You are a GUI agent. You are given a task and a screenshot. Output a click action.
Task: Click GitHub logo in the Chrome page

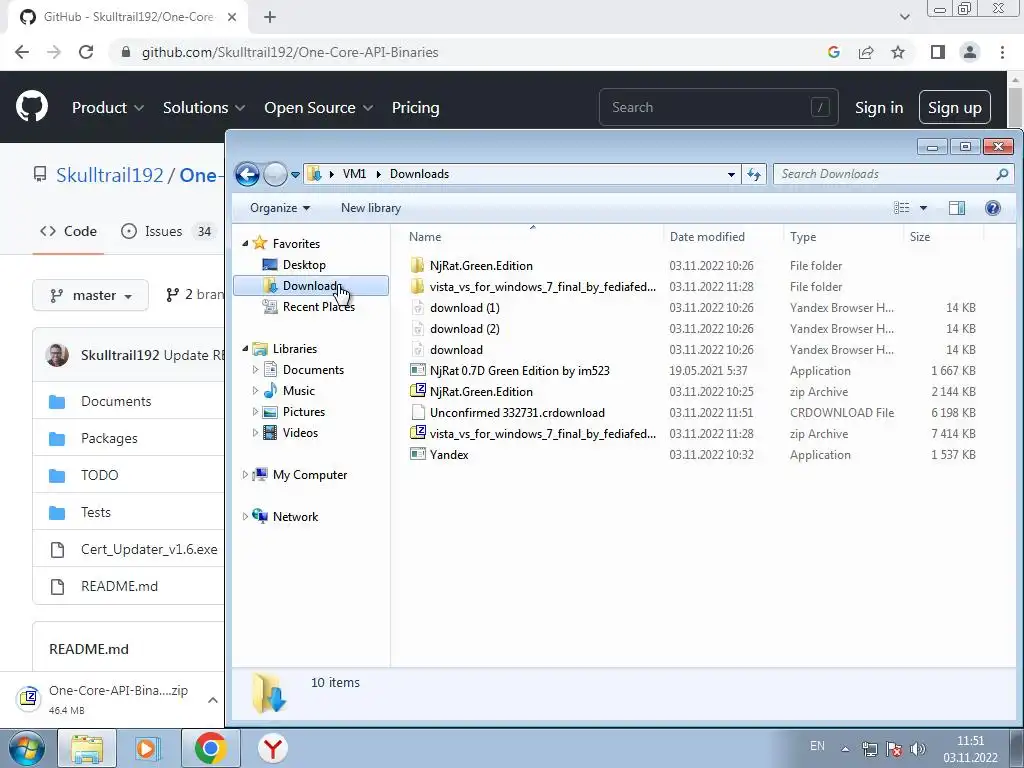tap(32, 107)
